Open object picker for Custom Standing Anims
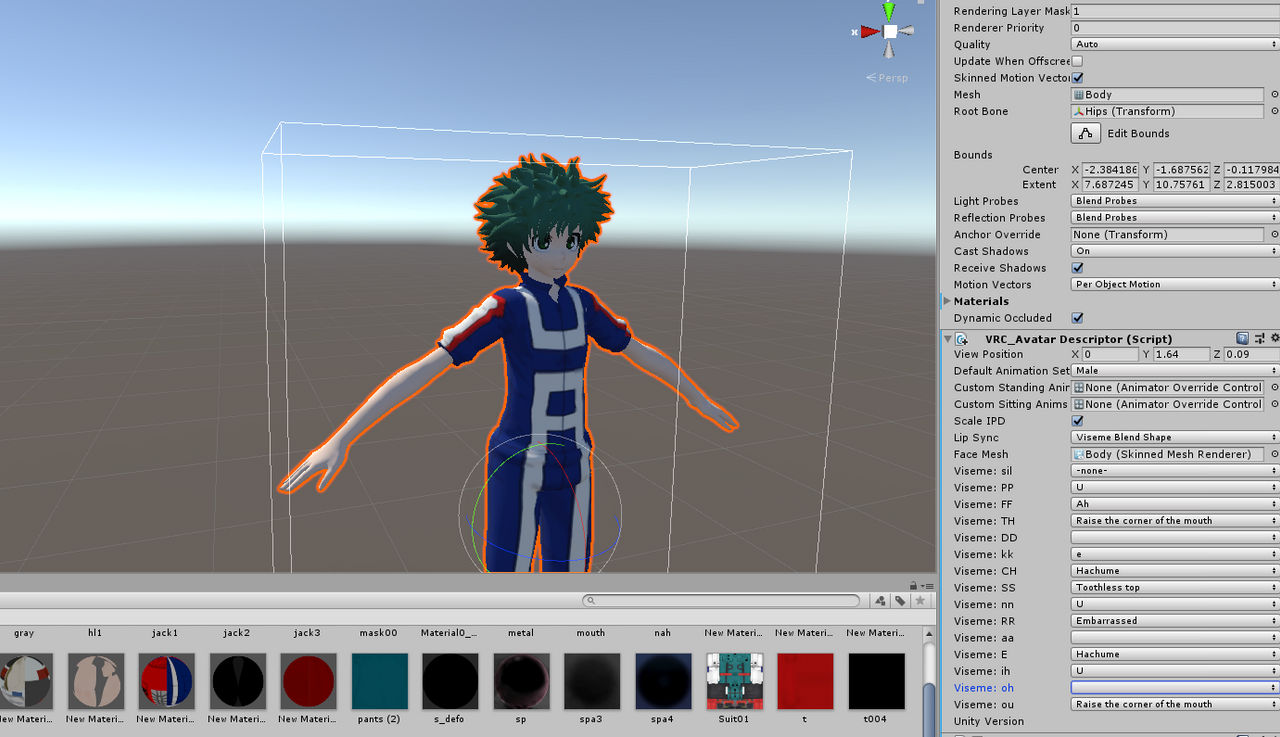The width and height of the screenshot is (1280, 737). [1274, 388]
